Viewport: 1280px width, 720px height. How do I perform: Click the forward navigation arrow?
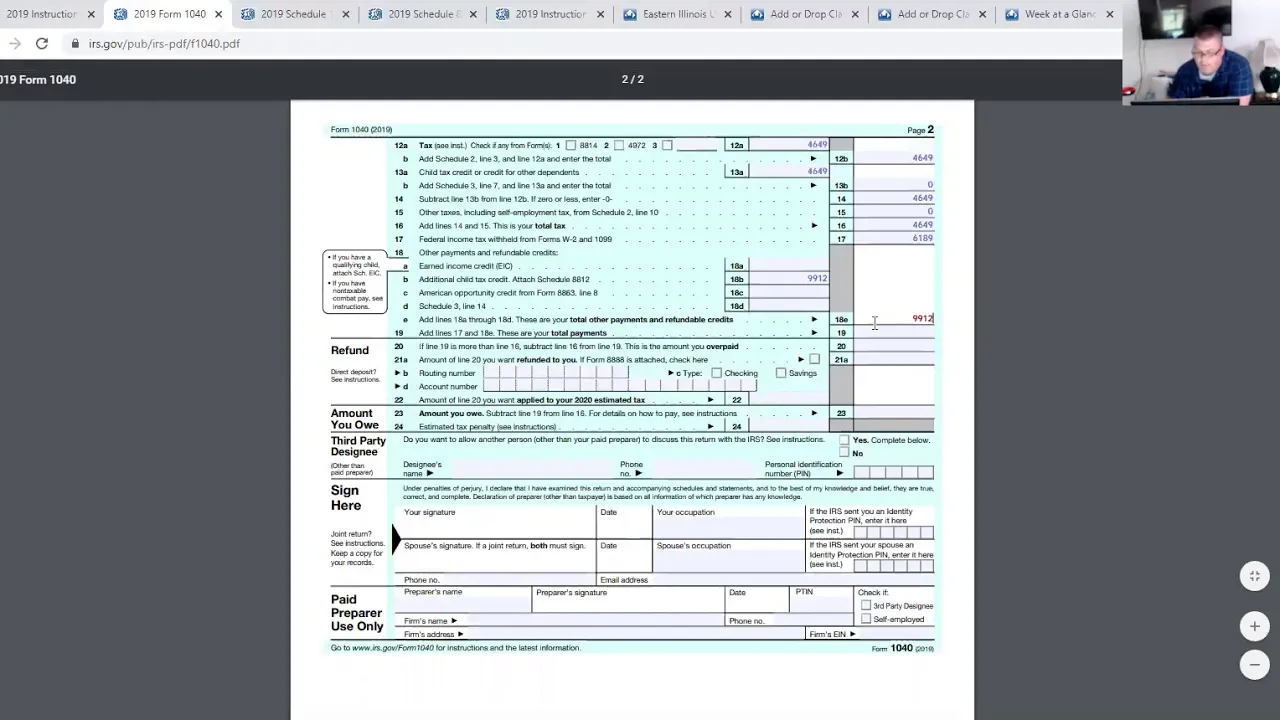point(14,44)
